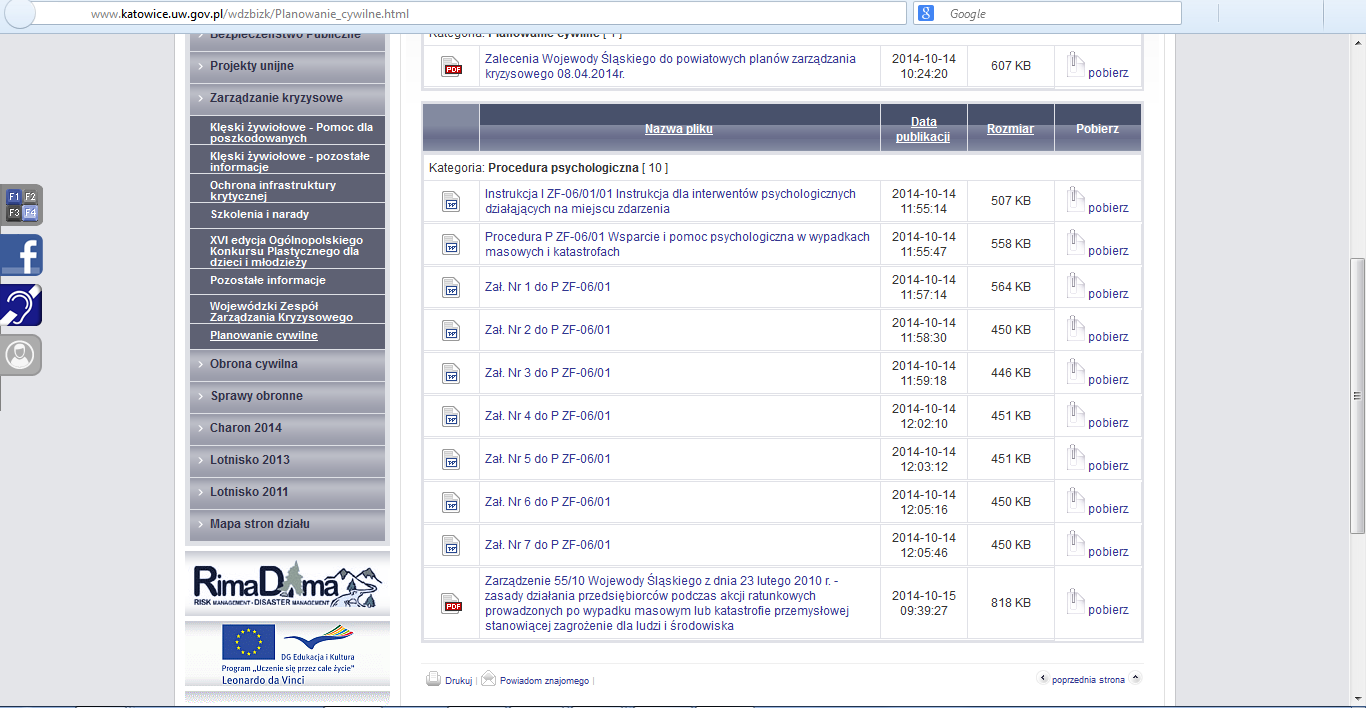Open Szkolenia i narady submenu item
The image size is (1366, 708).
click(260, 214)
